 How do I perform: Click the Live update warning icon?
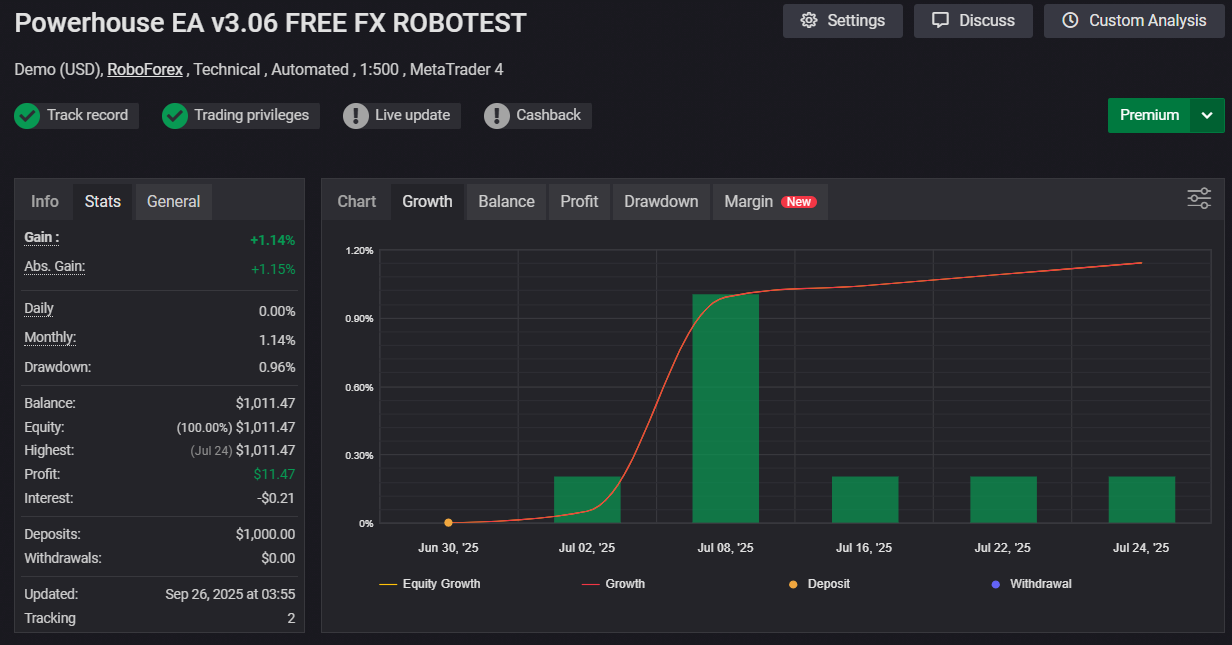(x=356, y=116)
